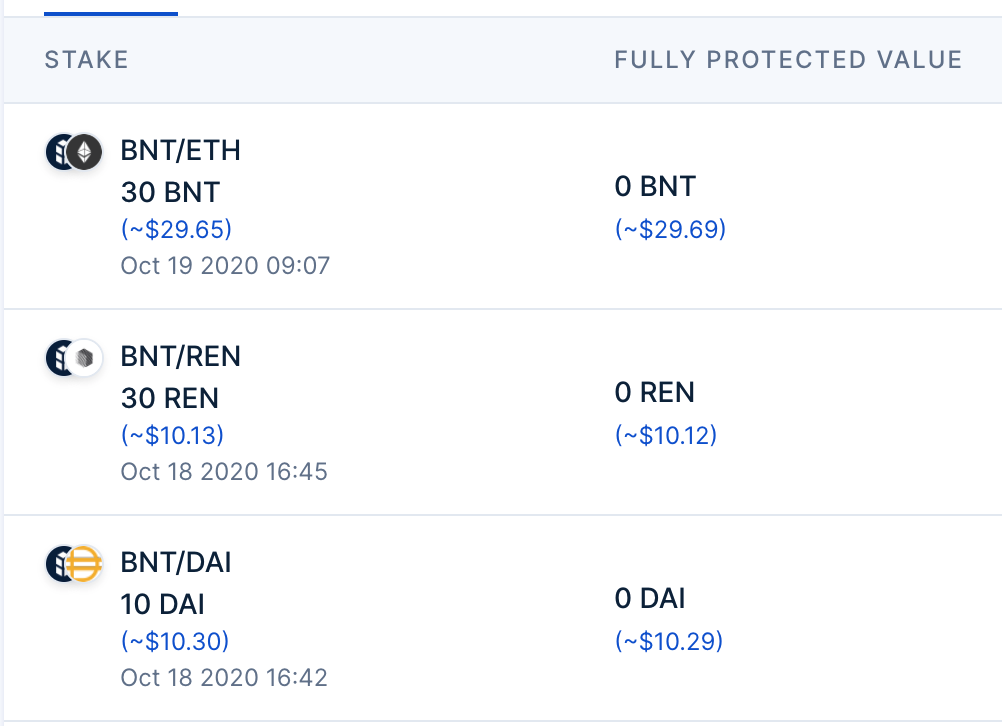The height and width of the screenshot is (726, 1002).
Task: Click the Oct 19 2020 09:07 timestamp
Action: click(x=225, y=266)
